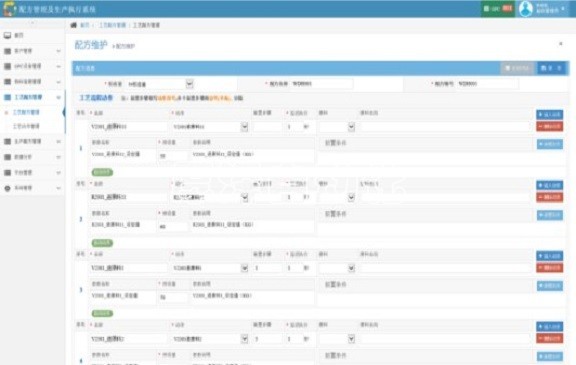This screenshot has width=576, height=365.
Task: Open the user avatar menu in the header
Action: click(x=526, y=8)
